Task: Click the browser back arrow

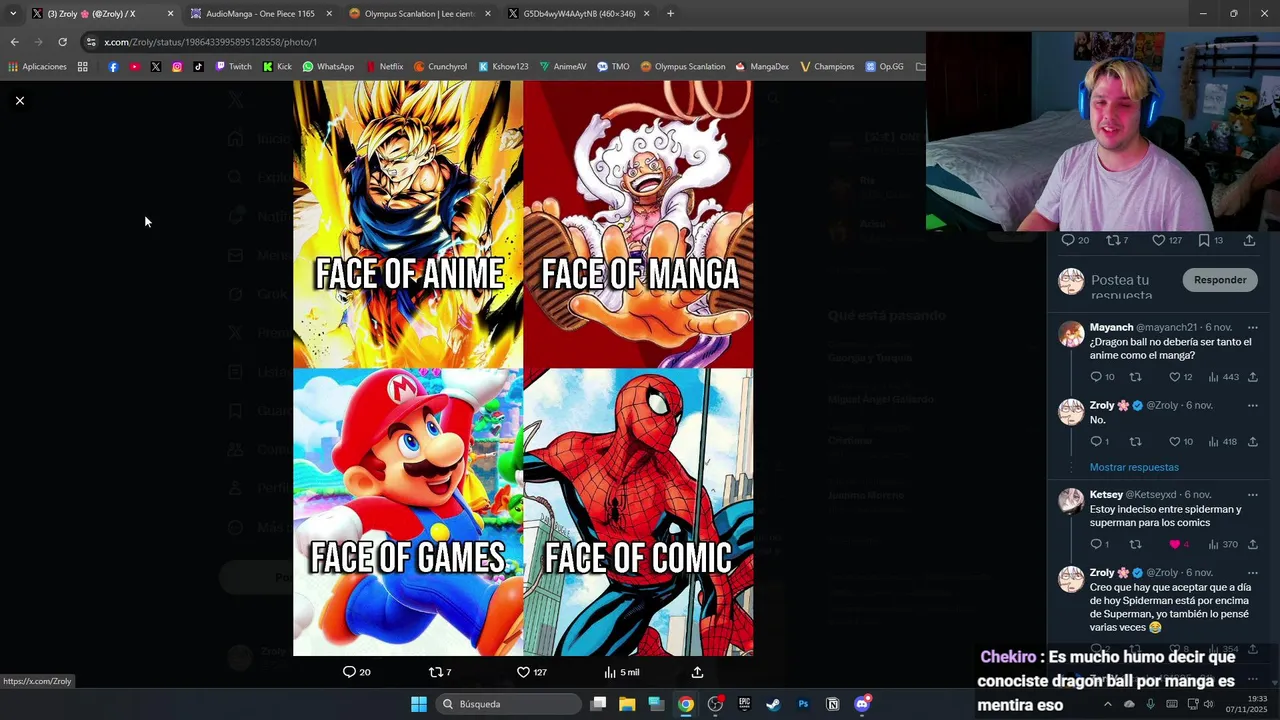Action: point(14,42)
